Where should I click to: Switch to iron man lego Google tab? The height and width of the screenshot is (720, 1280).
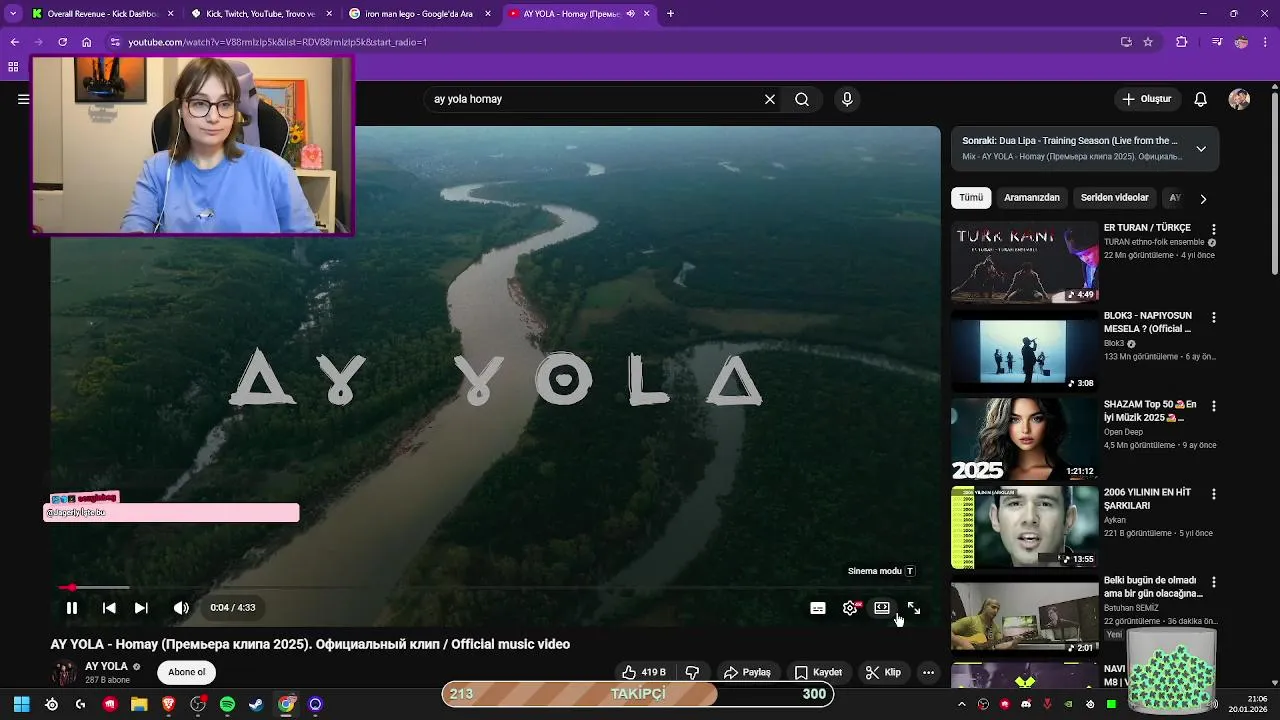[x=419, y=14]
